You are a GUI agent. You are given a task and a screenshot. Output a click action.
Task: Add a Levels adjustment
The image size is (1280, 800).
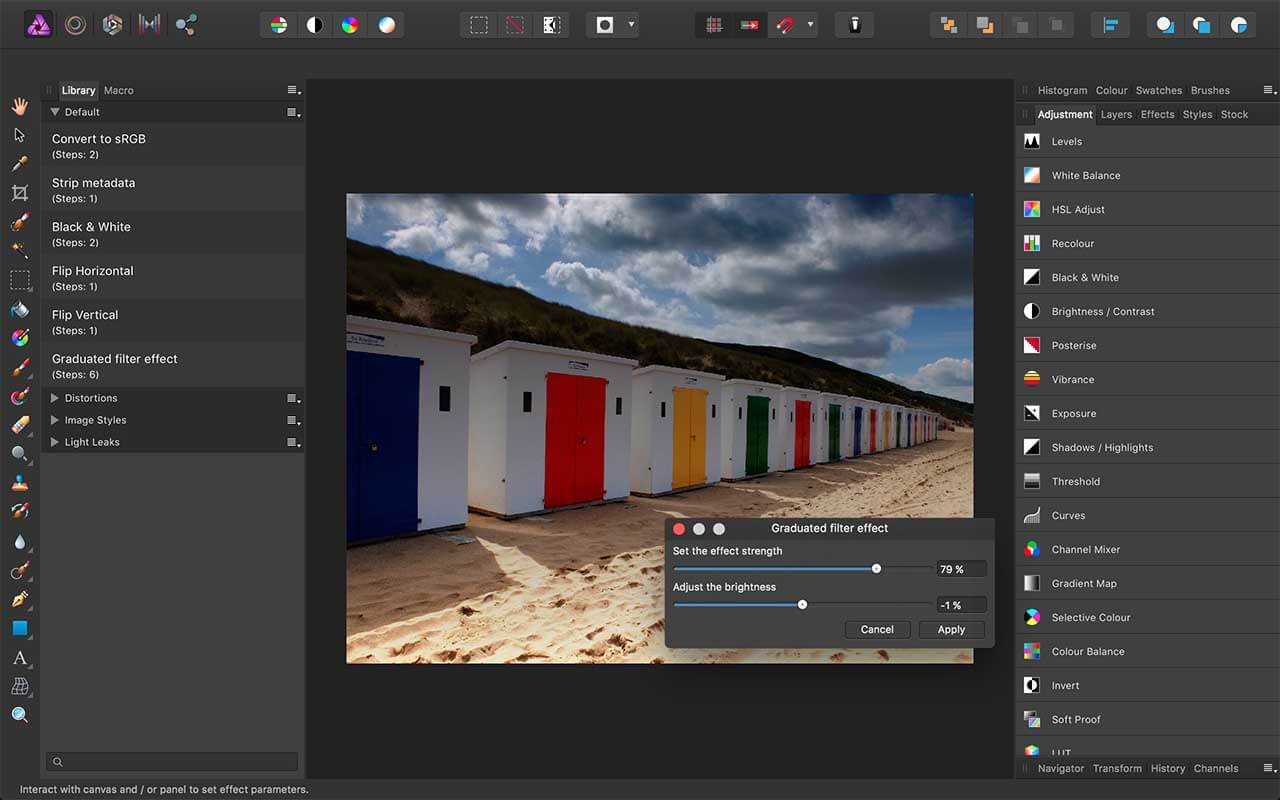pyautogui.click(x=1148, y=142)
